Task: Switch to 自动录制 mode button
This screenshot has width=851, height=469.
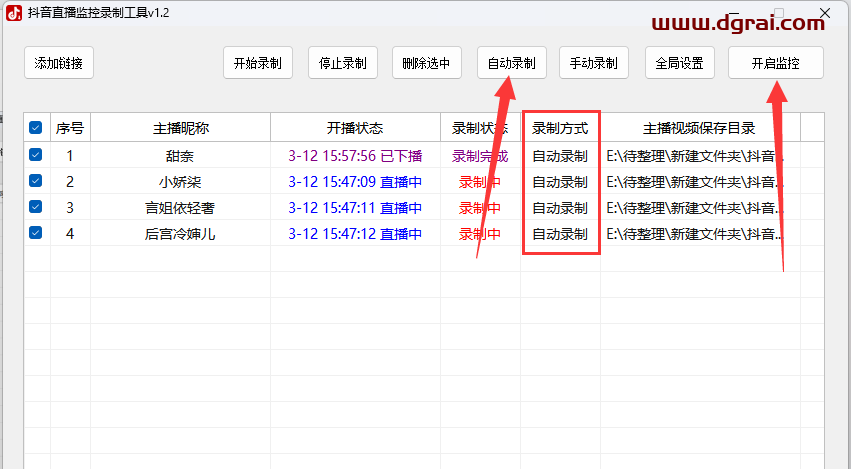Action: pos(511,63)
